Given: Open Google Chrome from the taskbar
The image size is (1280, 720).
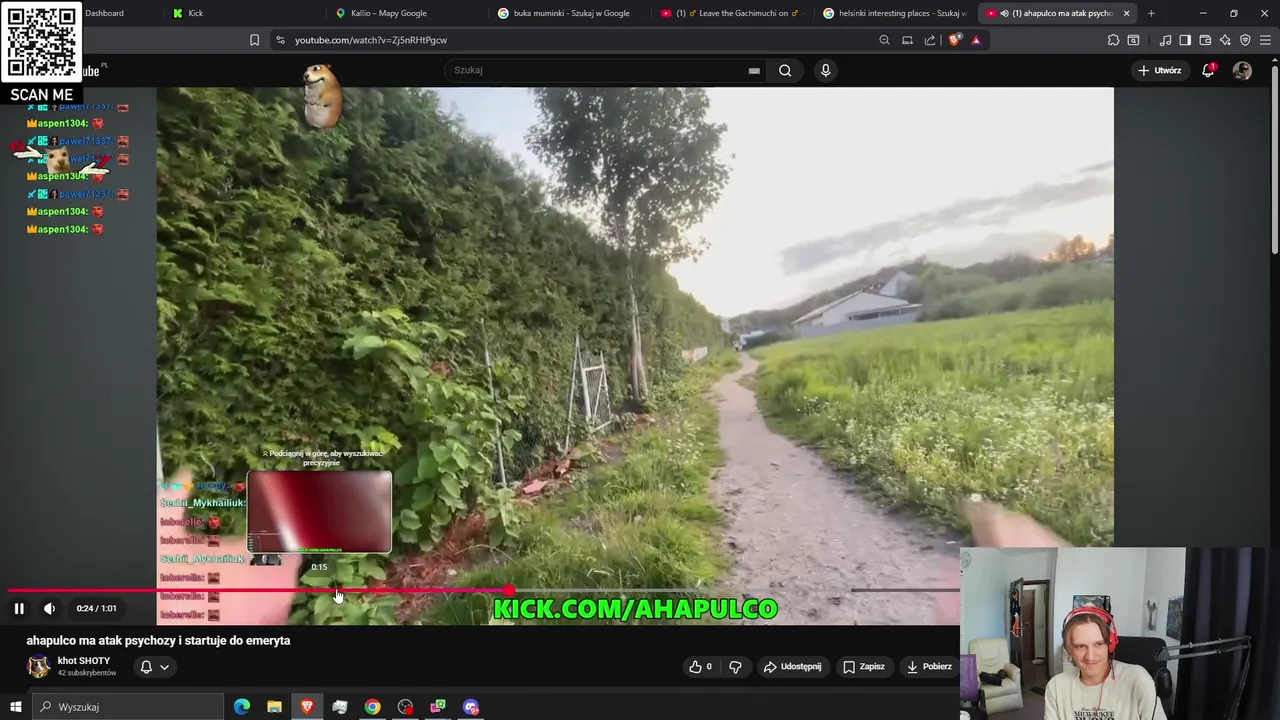Looking at the screenshot, I should coord(372,707).
